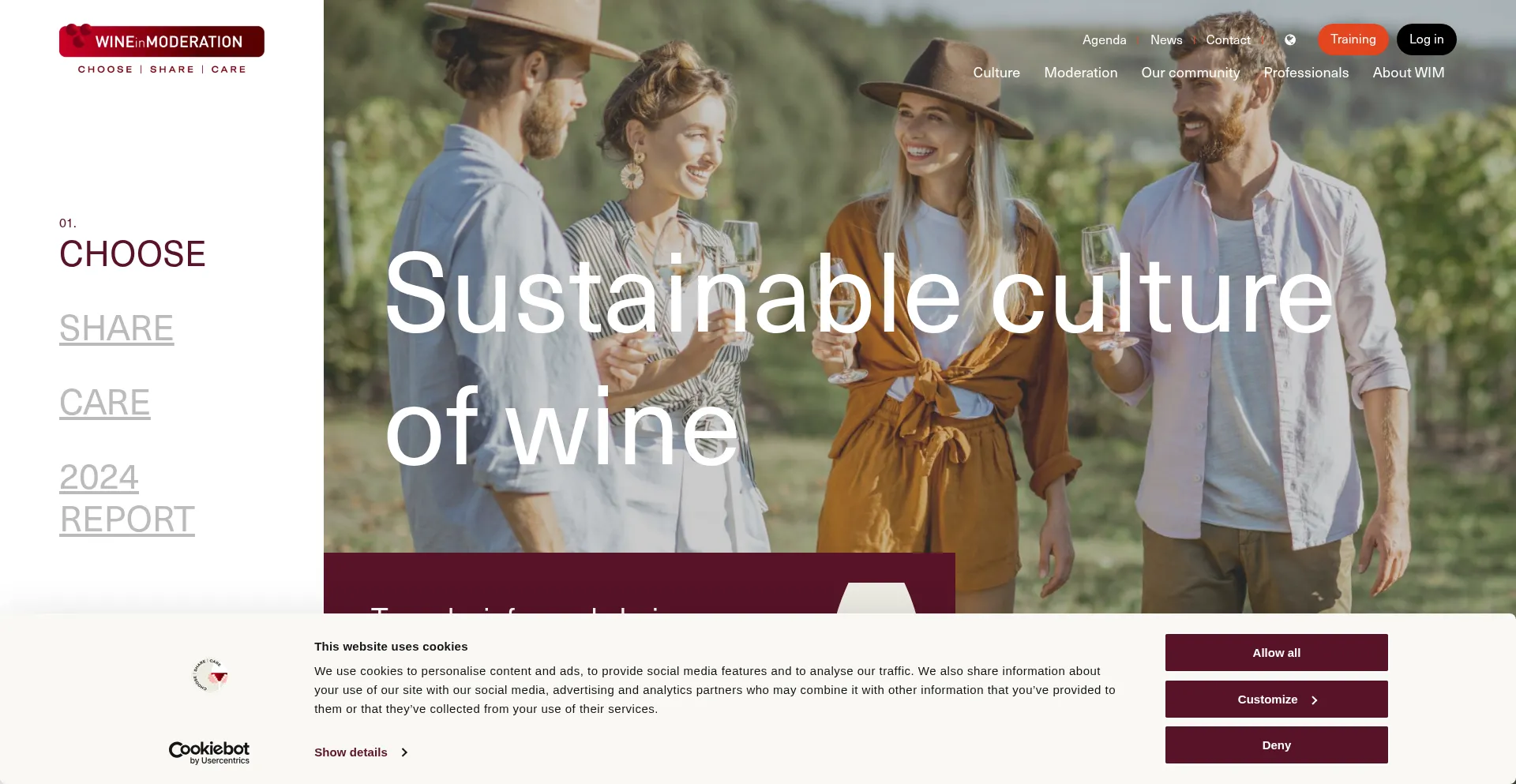Go to the Agenda page link
The image size is (1516, 784).
click(x=1105, y=40)
